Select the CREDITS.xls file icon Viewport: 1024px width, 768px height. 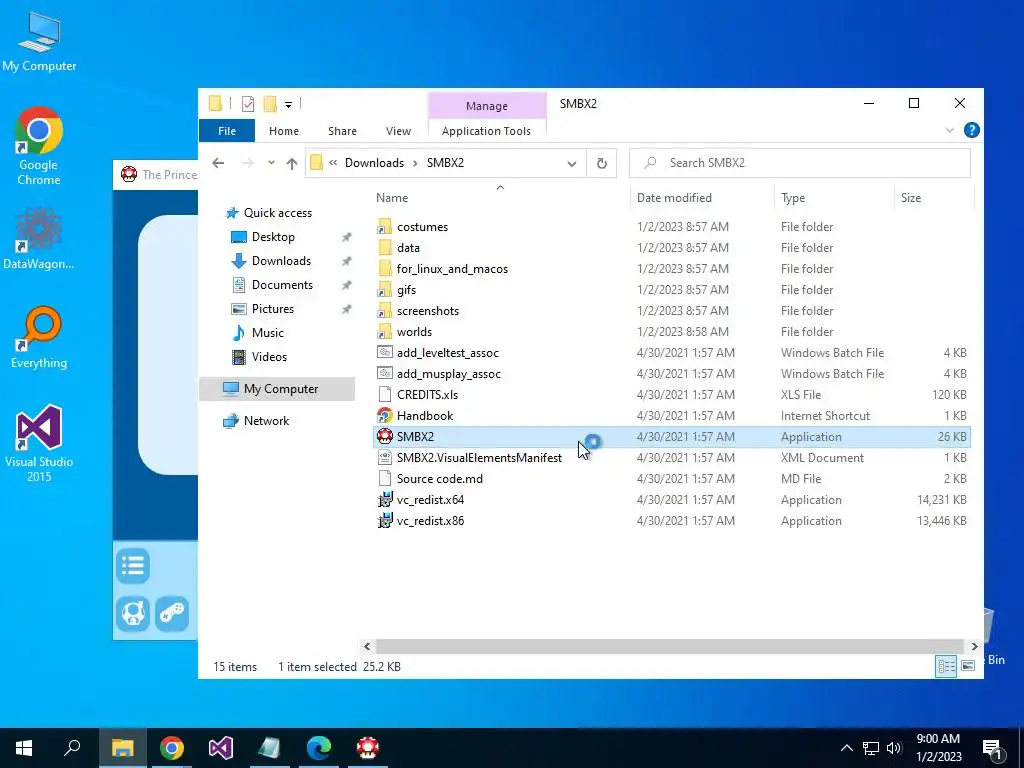(x=385, y=394)
